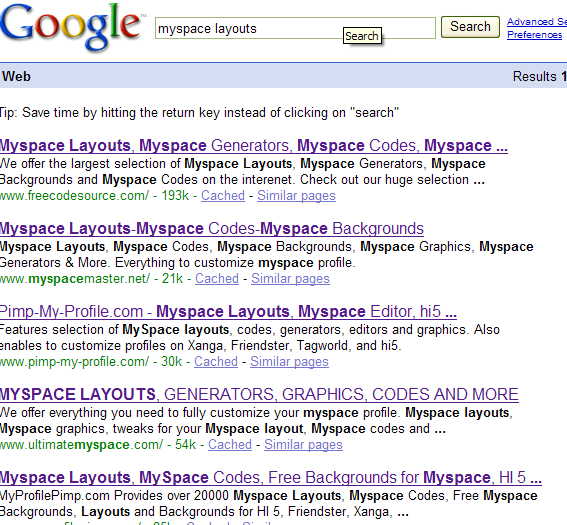Open the Preferences link
The image size is (567, 525).
coord(534,35)
